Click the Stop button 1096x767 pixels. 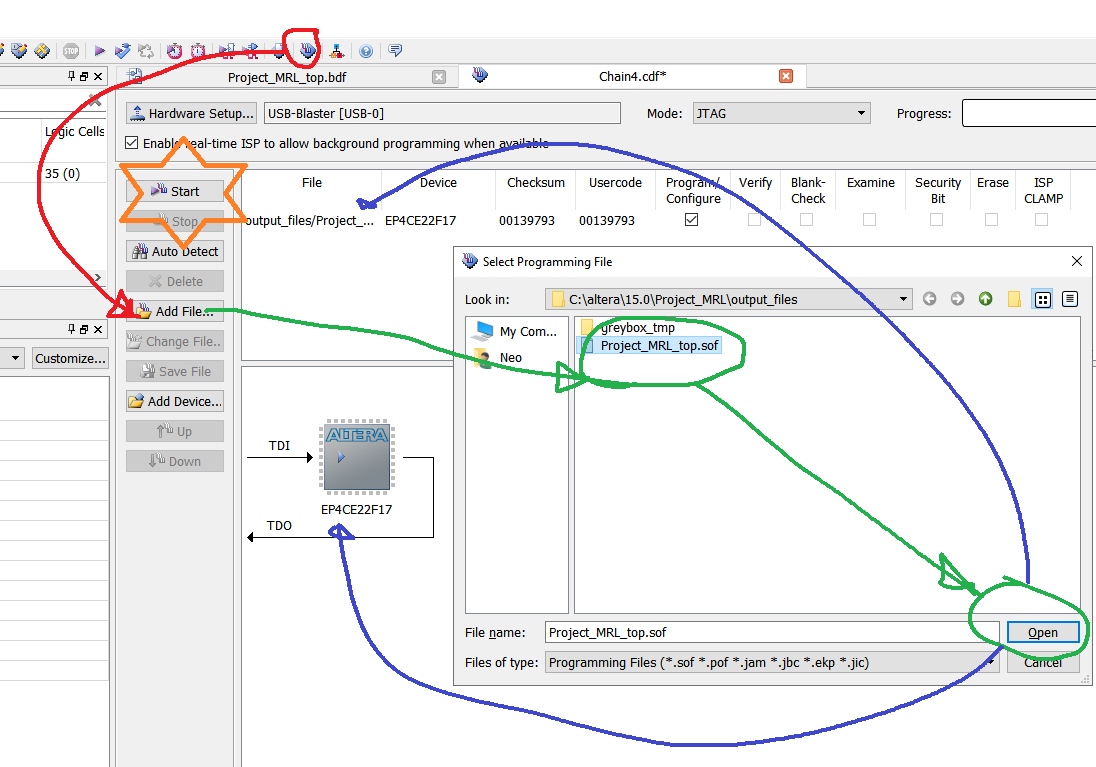click(175, 221)
